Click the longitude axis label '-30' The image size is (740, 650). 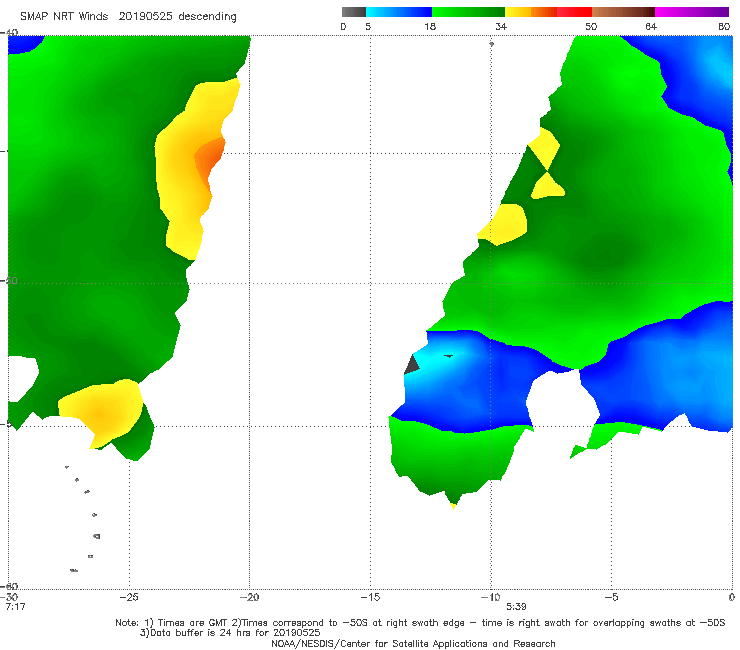[x=11, y=597]
